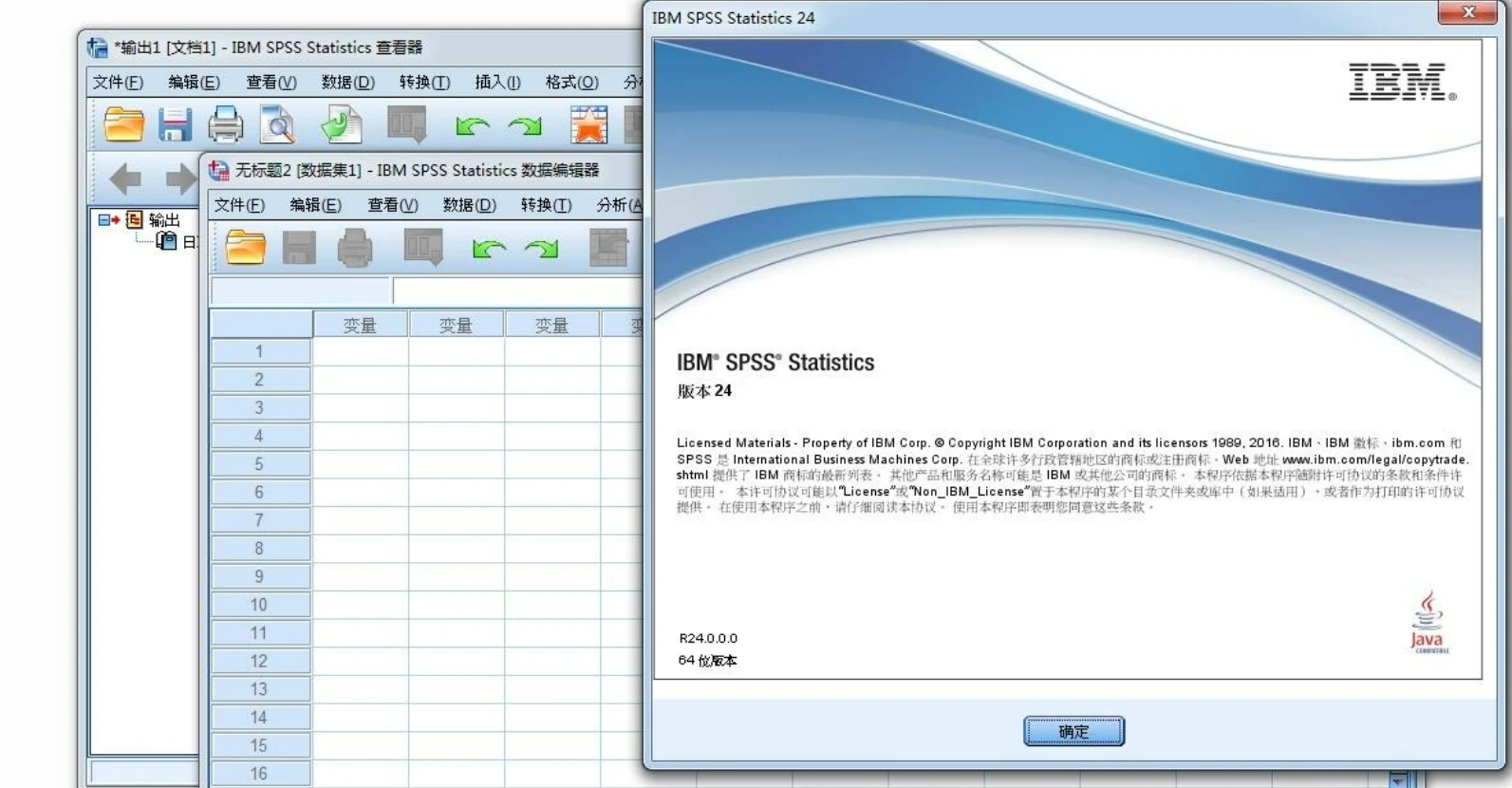The width and height of the screenshot is (1512, 788).
Task: Click the Save disk icon in Viewer toolbar
Action: (x=175, y=124)
